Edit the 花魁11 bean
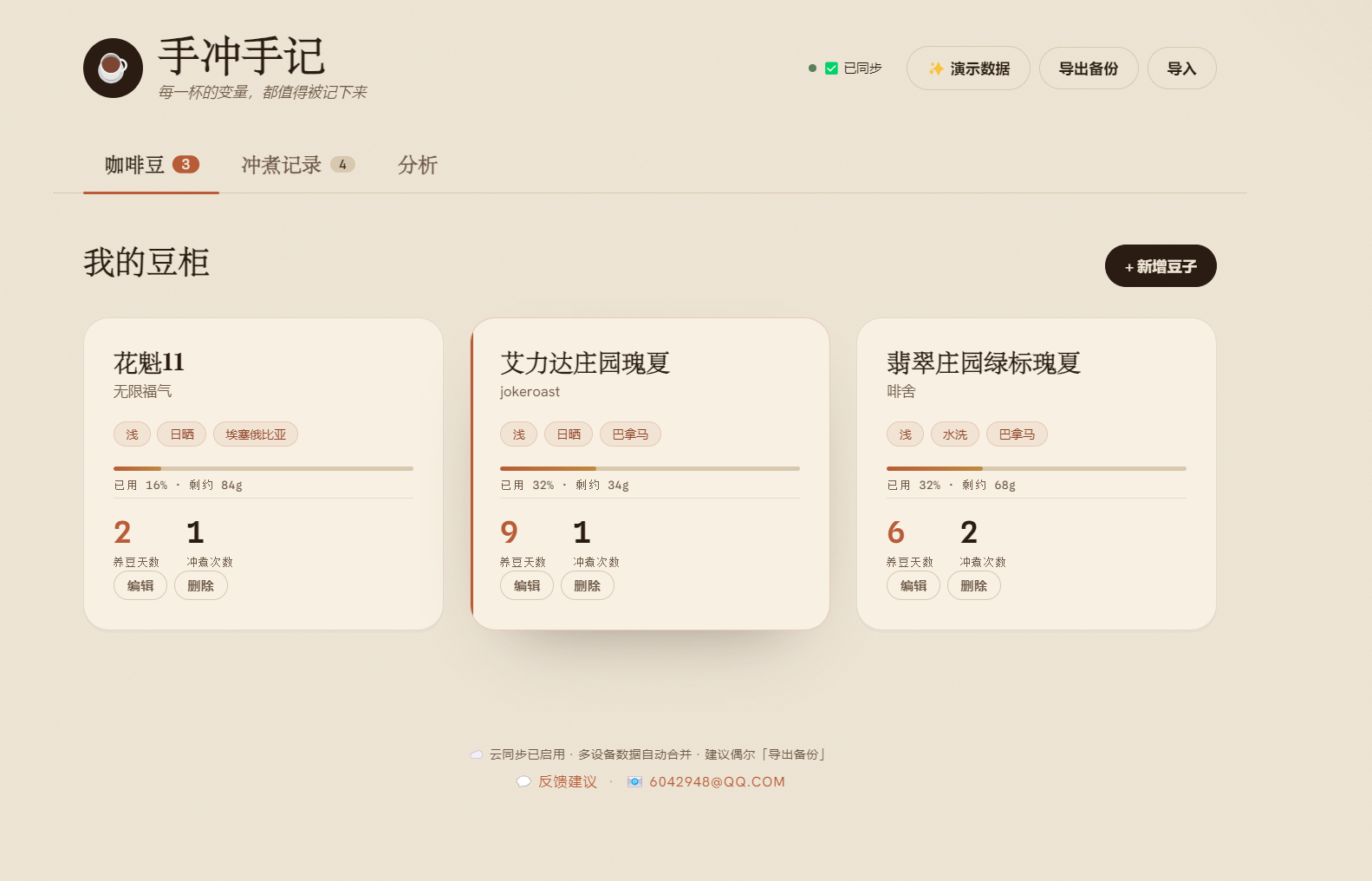The height and width of the screenshot is (881, 1372). point(140,585)
